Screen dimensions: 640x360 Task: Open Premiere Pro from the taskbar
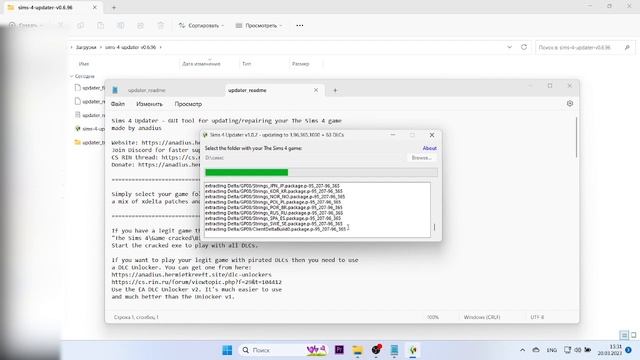[339, 350]
